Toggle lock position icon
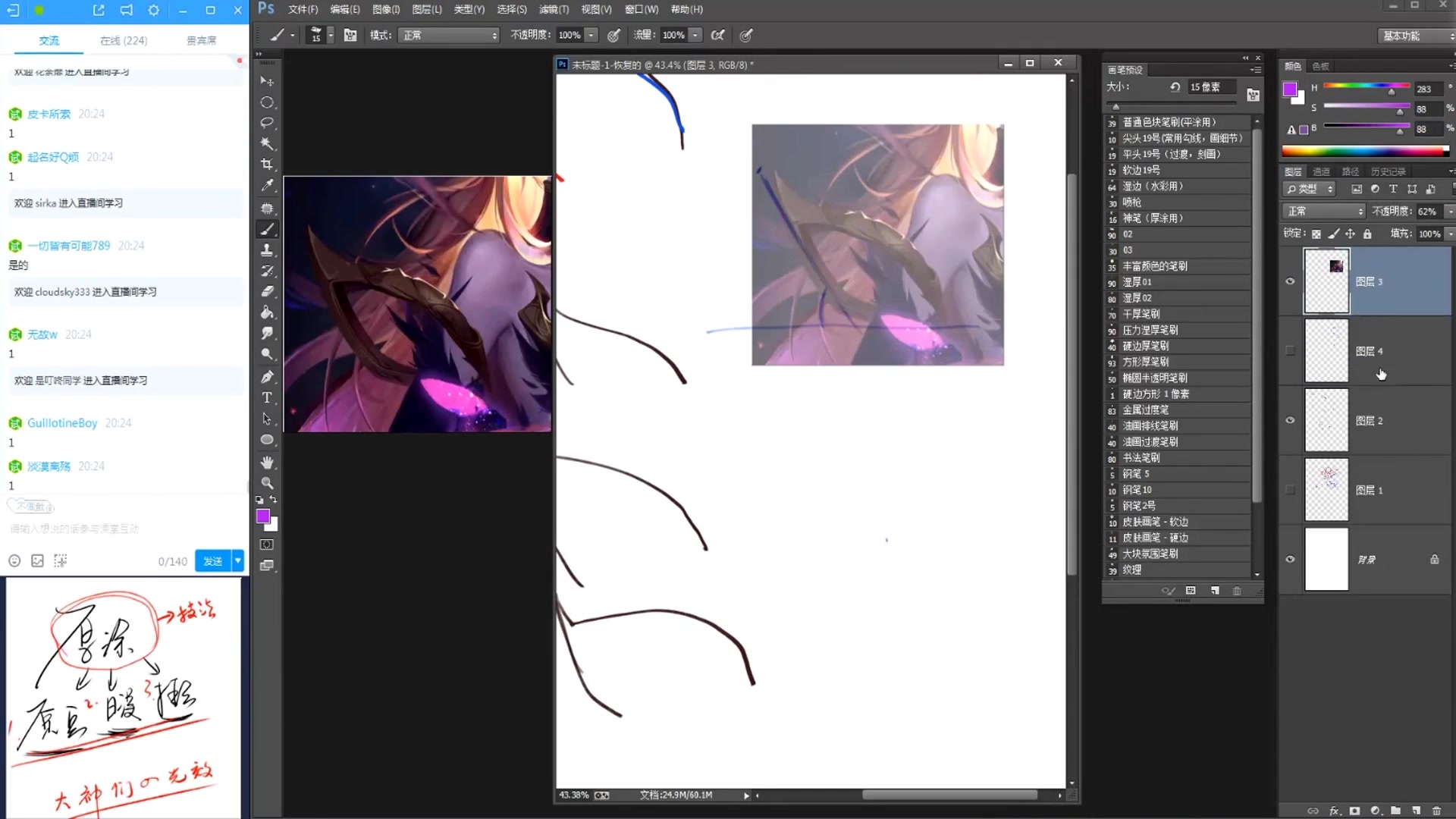This screenshot has height=819, width=1456. (x=1351, y=234)
